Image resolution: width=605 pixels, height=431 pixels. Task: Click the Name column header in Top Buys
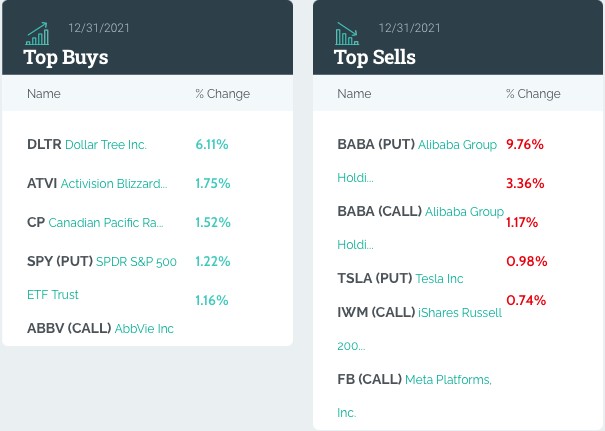pyautogui.click(x=44, y=94)
